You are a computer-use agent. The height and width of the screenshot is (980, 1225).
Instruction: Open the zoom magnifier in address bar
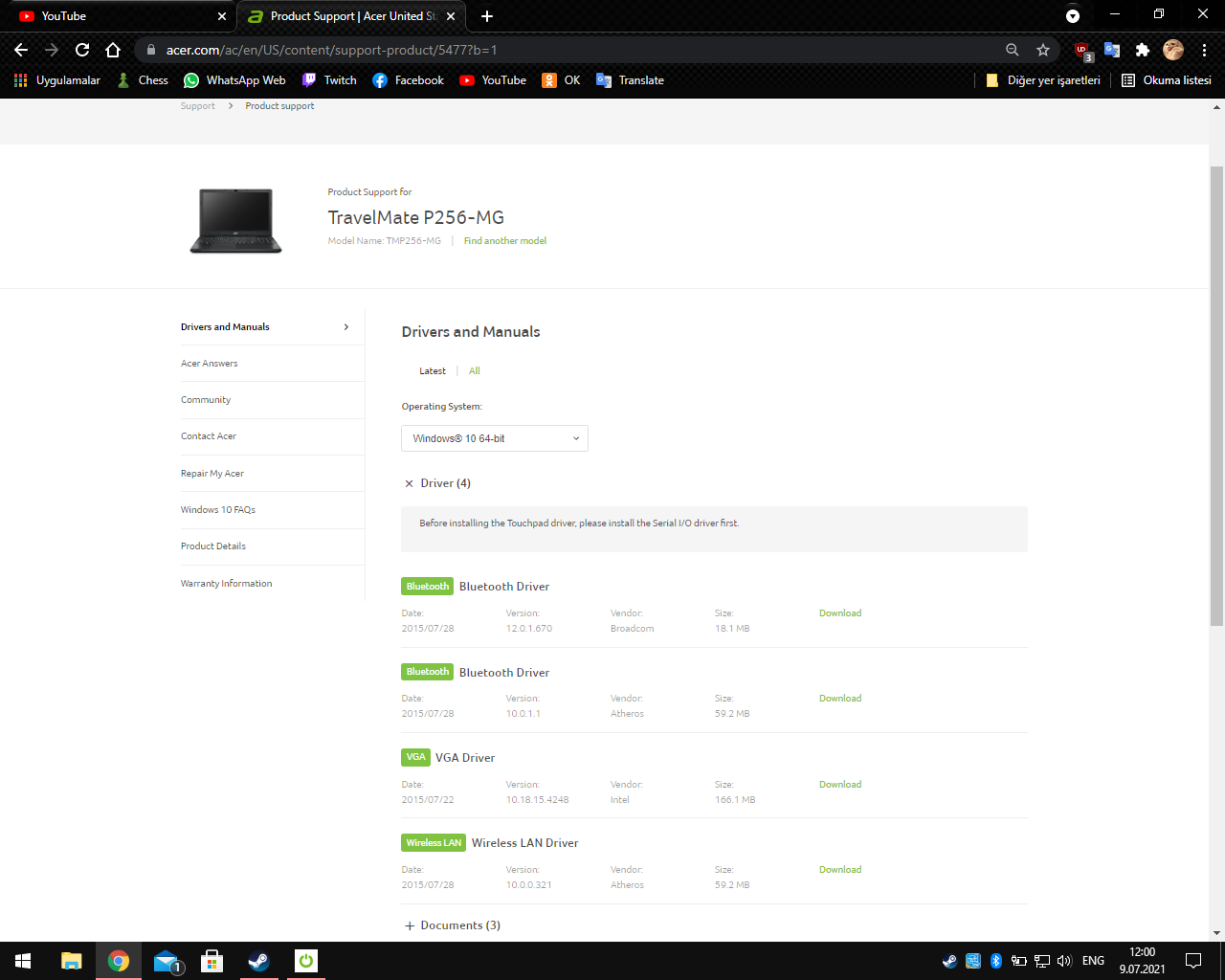coord(1013,50)
